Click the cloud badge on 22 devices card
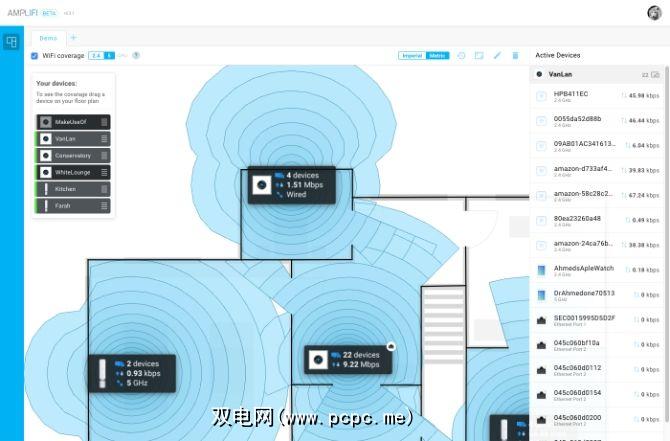 tap(391, 347)
